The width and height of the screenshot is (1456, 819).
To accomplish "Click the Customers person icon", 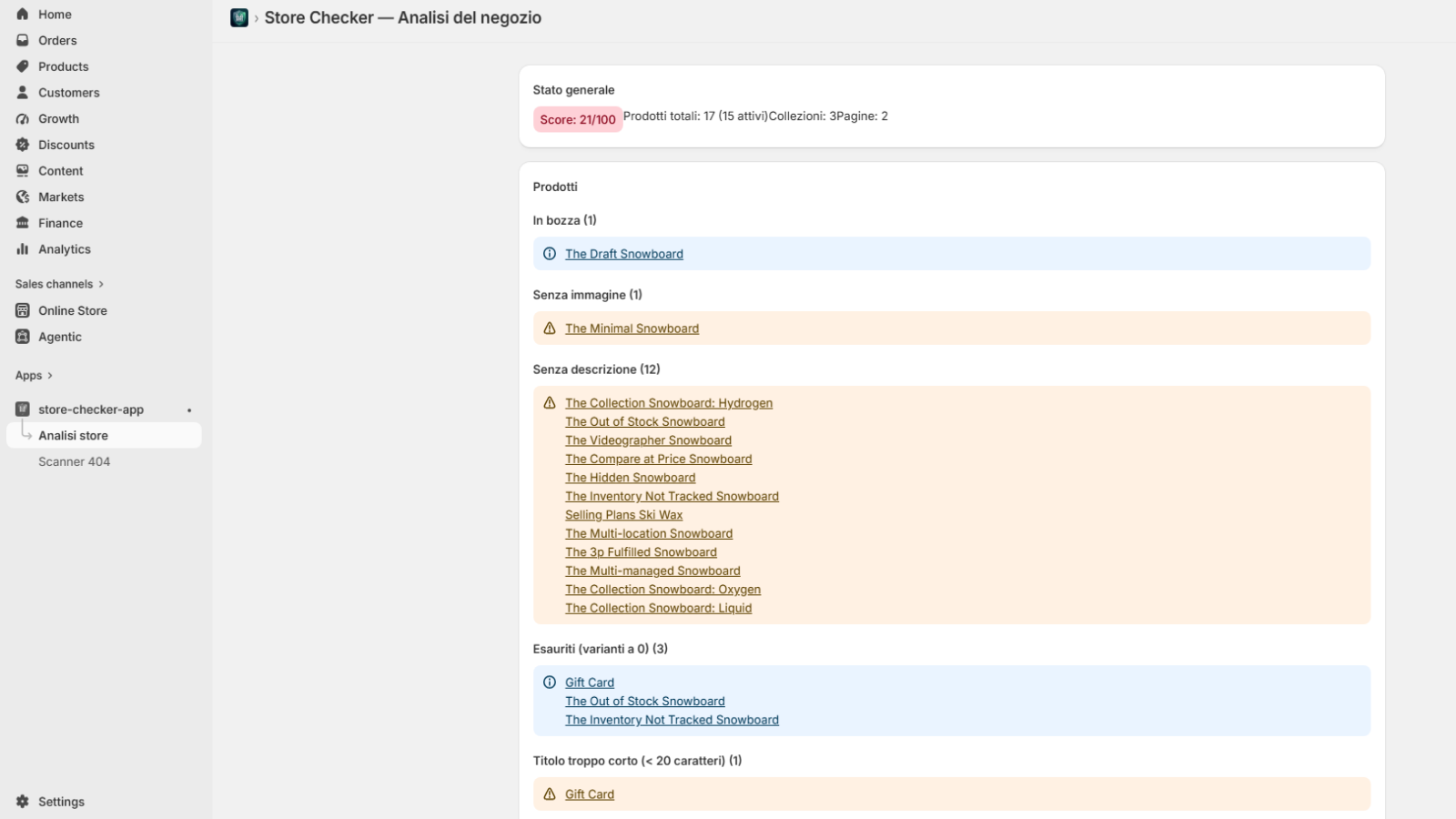I will click(23, 93).
